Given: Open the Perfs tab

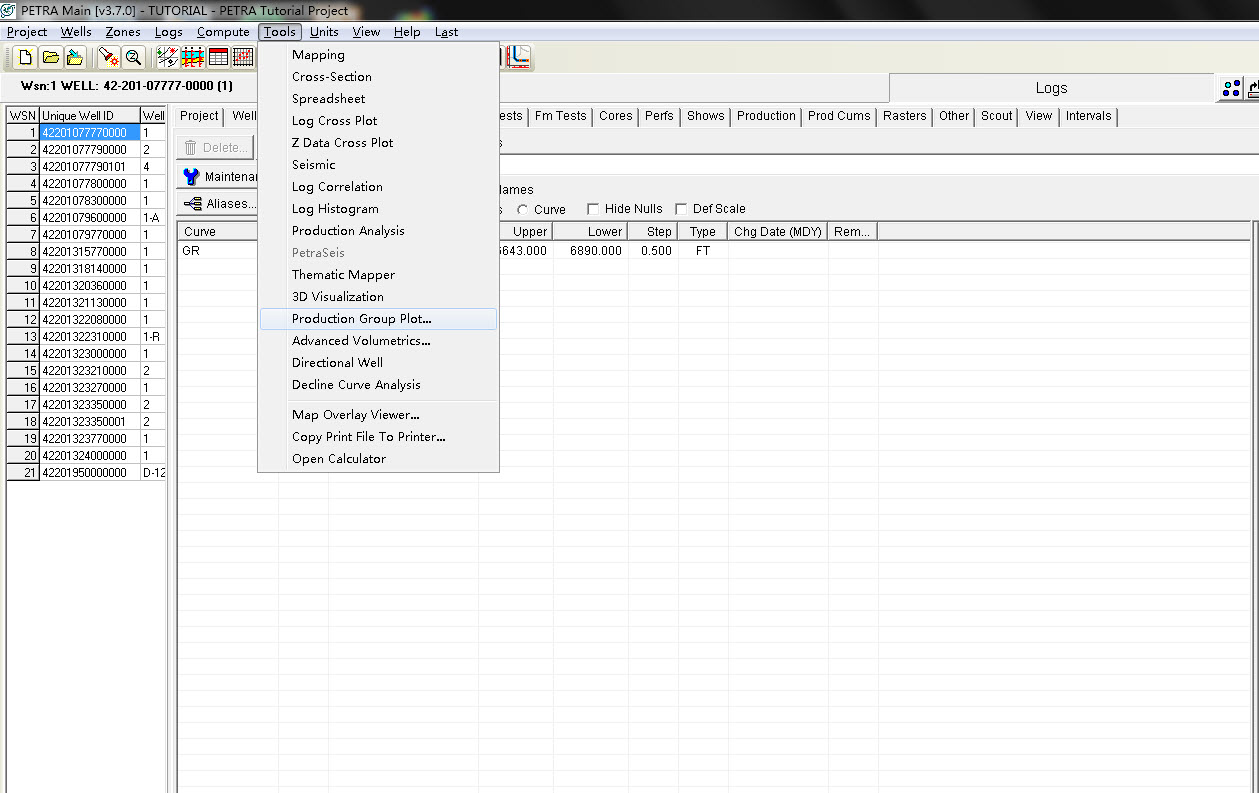Looking at the screenshot, I should tap(659, 116).
